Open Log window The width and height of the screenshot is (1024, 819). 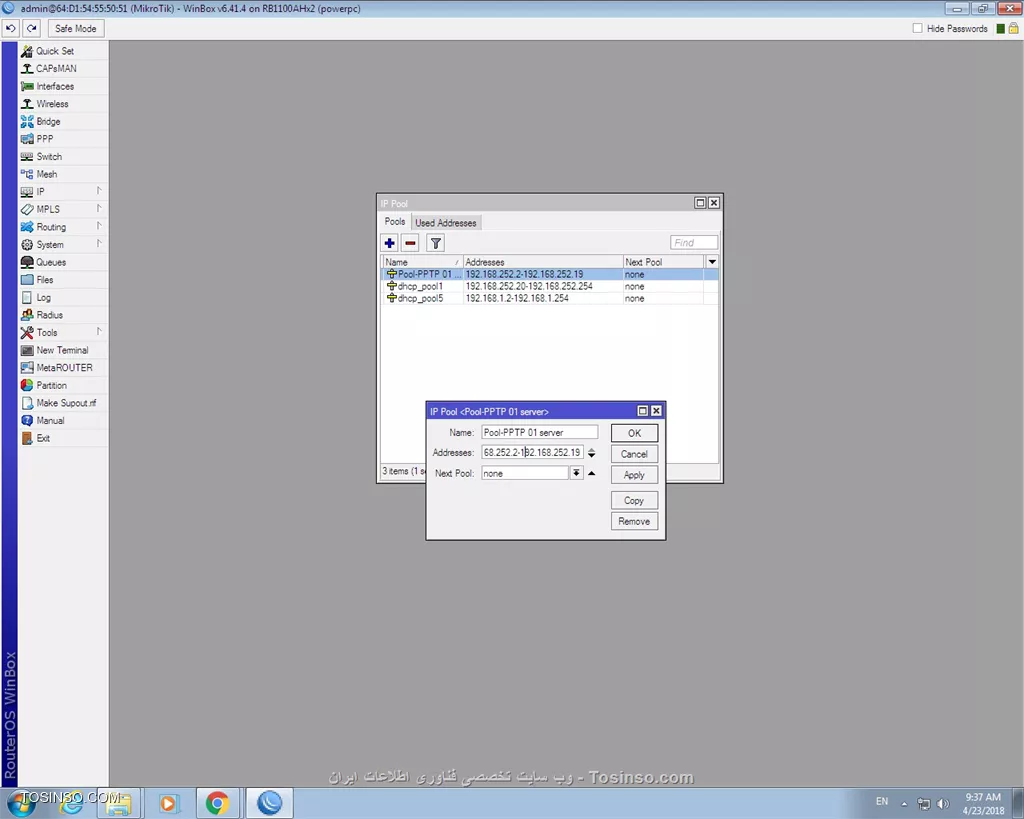click(43, 298)
